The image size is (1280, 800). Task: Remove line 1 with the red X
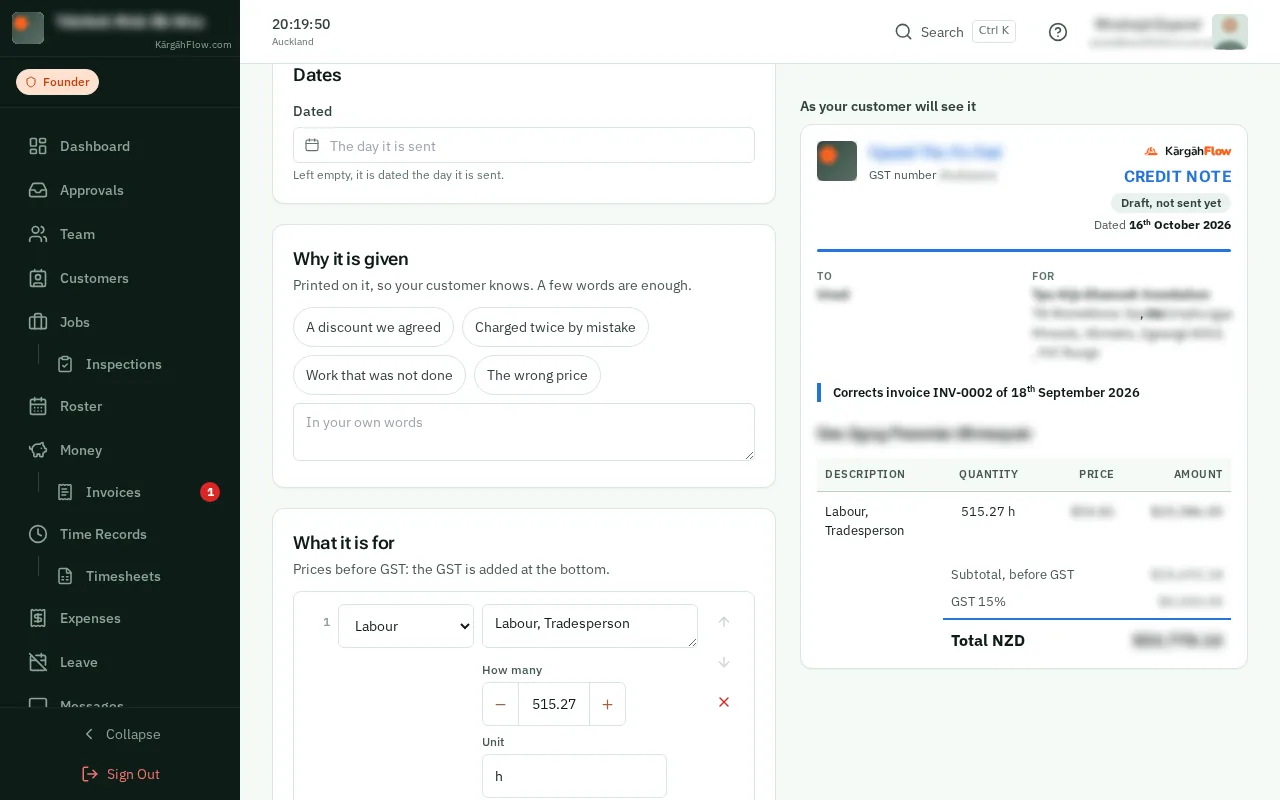pyautogui.click(x=724, y=702)
